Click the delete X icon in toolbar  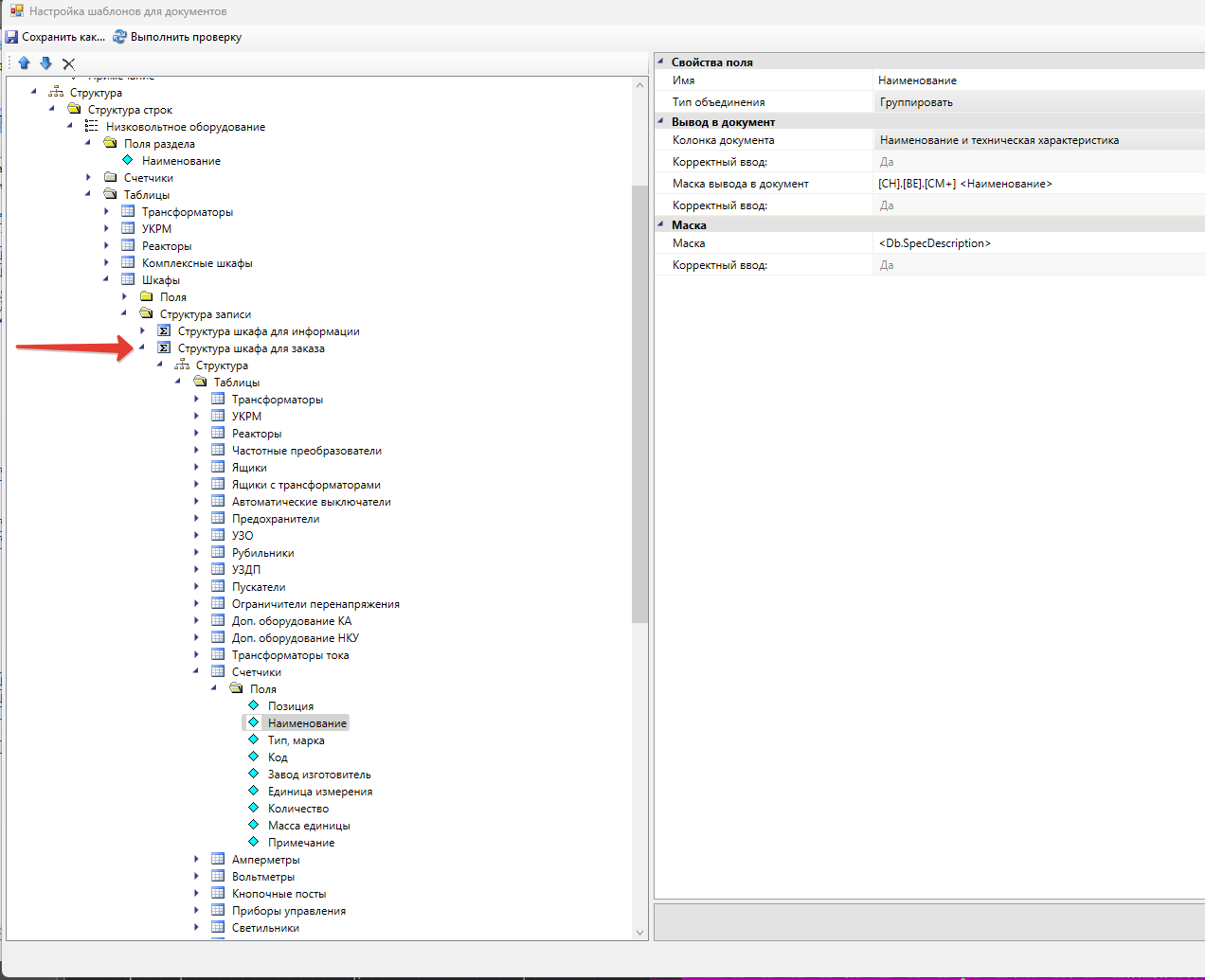coord(68,63)
